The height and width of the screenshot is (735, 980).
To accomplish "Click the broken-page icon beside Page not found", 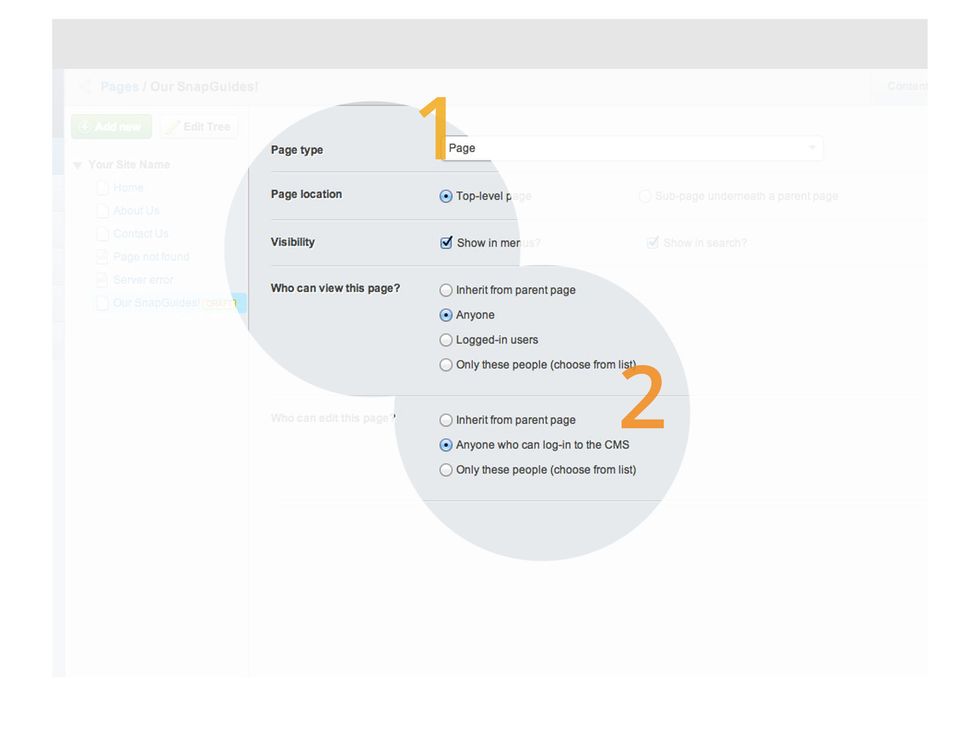I will point(104,256).
